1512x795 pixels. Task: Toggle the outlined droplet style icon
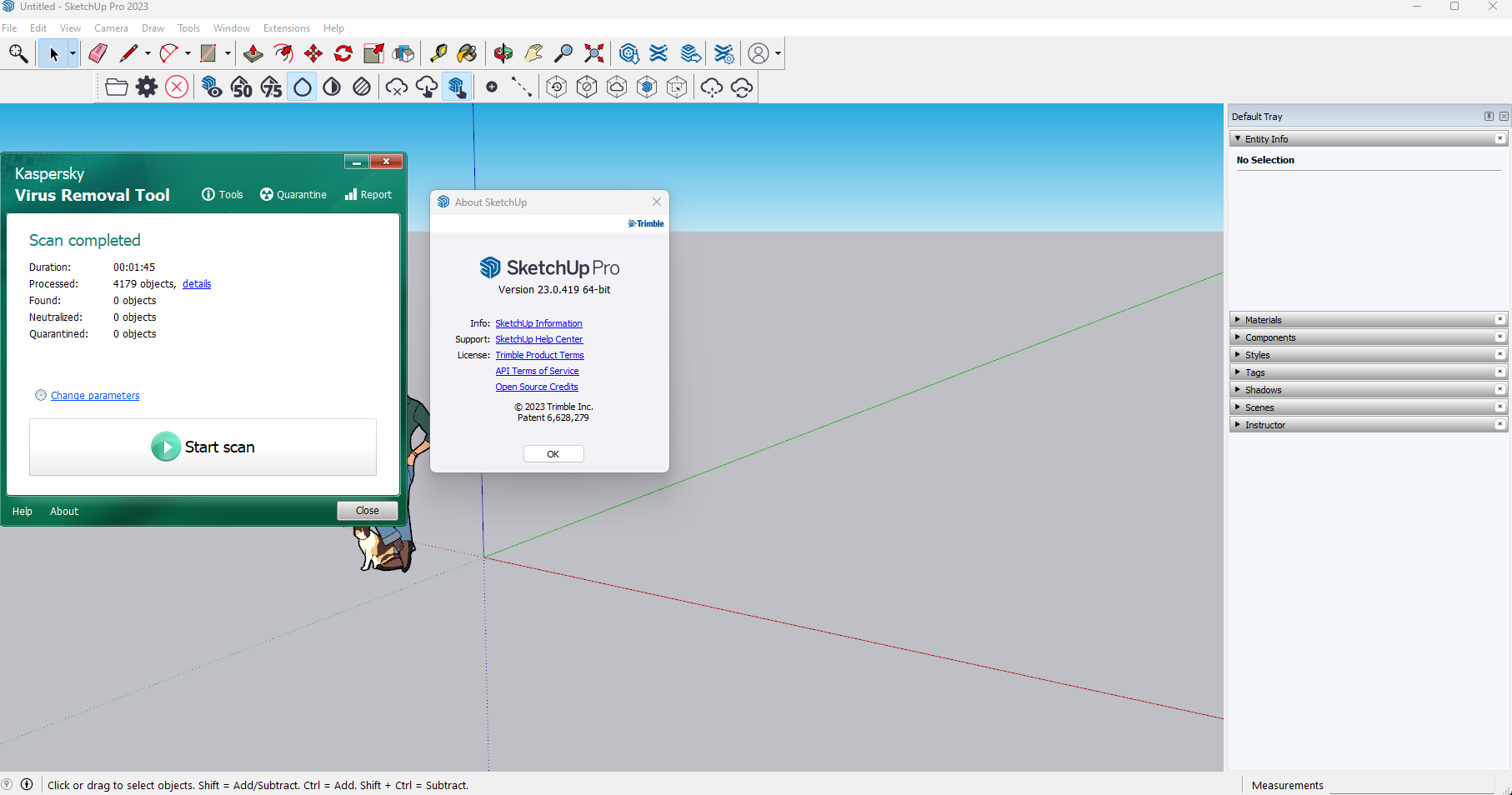pyautogui.click(x=302, y=87)
